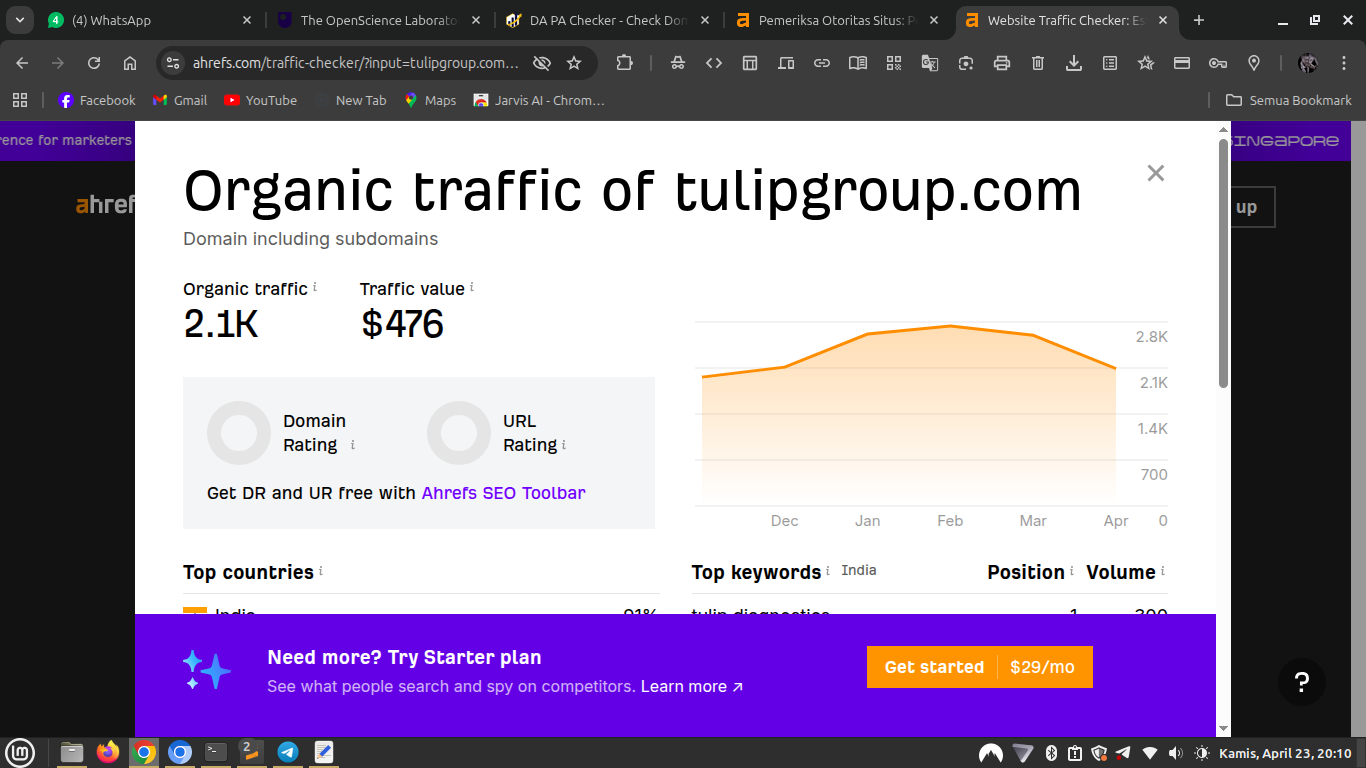Click the Top keywords info icon
This screenshot has width=1366, height=768.
(x=829, y=571)
